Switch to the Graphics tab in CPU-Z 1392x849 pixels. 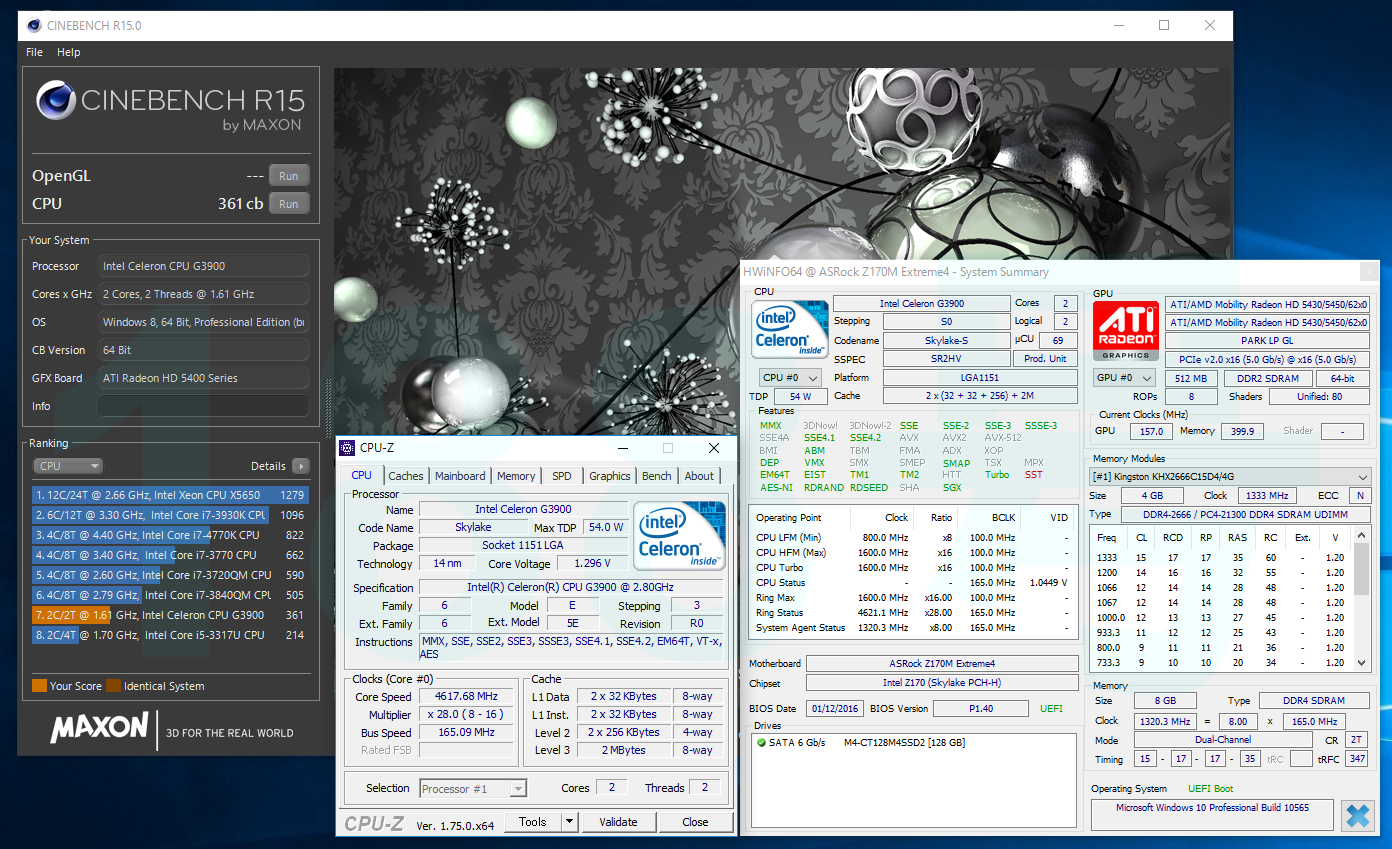[609, 476]
